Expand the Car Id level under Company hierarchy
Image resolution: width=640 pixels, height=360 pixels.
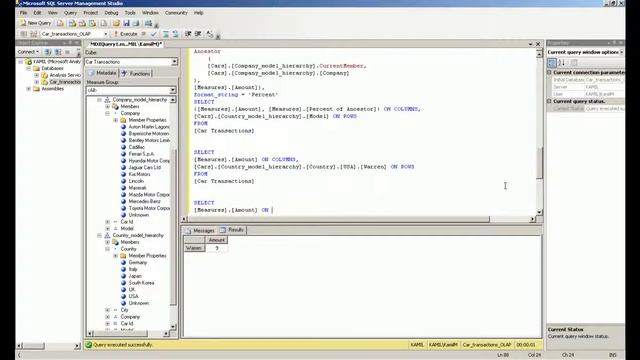click(107, 222)
